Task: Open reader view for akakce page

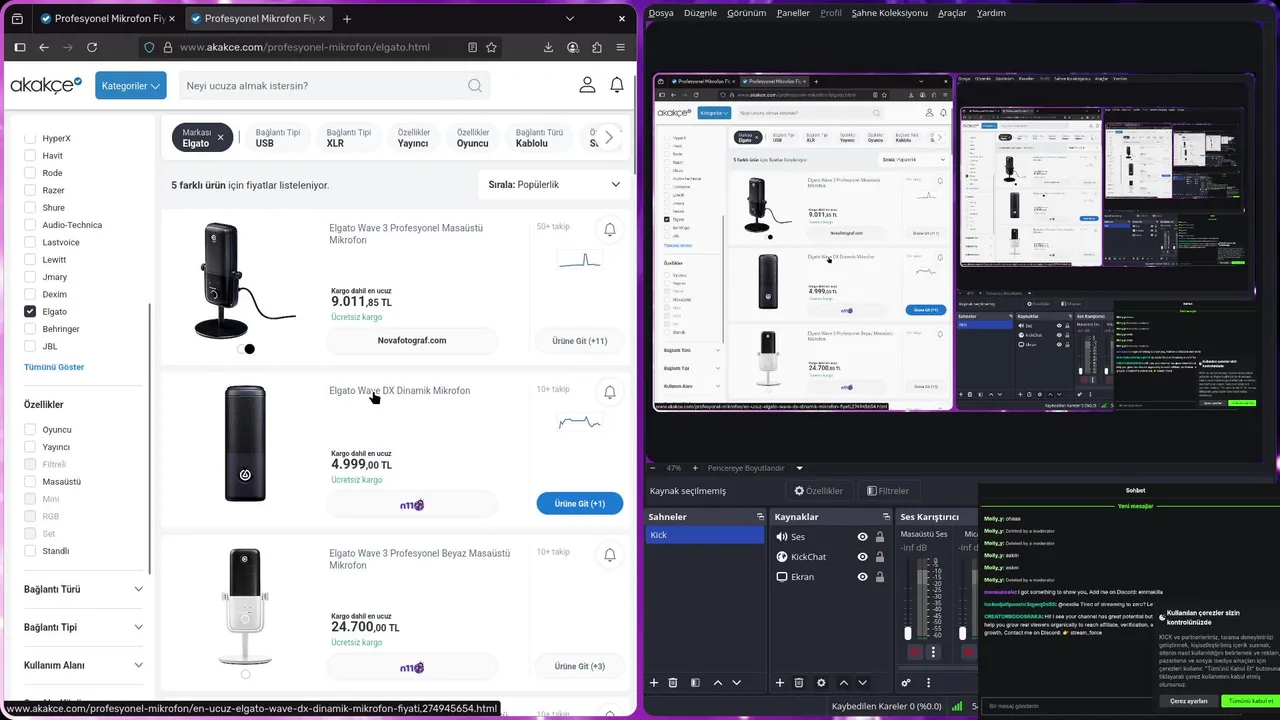Action: tap(472, 47)
